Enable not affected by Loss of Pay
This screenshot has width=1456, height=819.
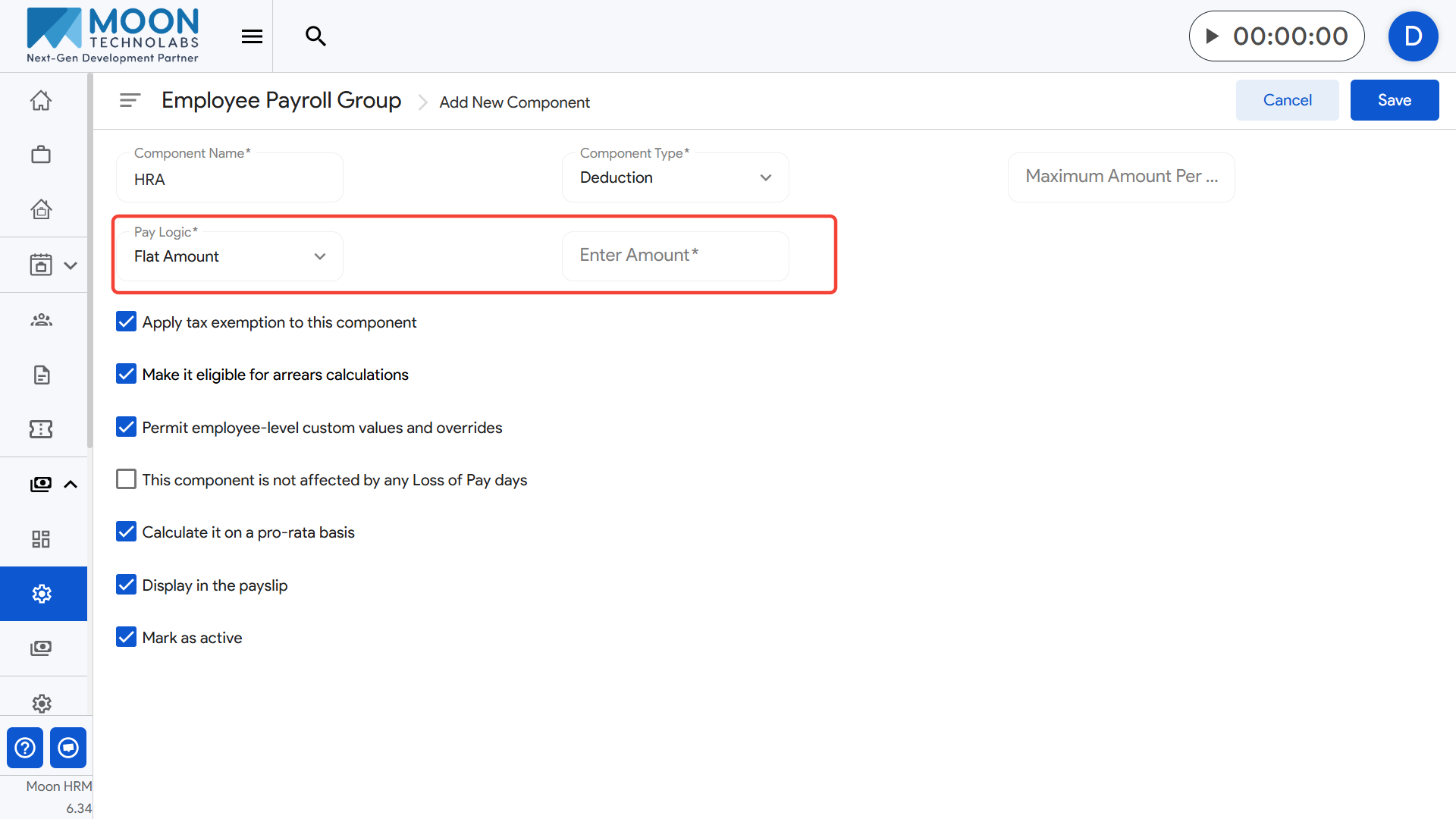(x=126, y=479)
